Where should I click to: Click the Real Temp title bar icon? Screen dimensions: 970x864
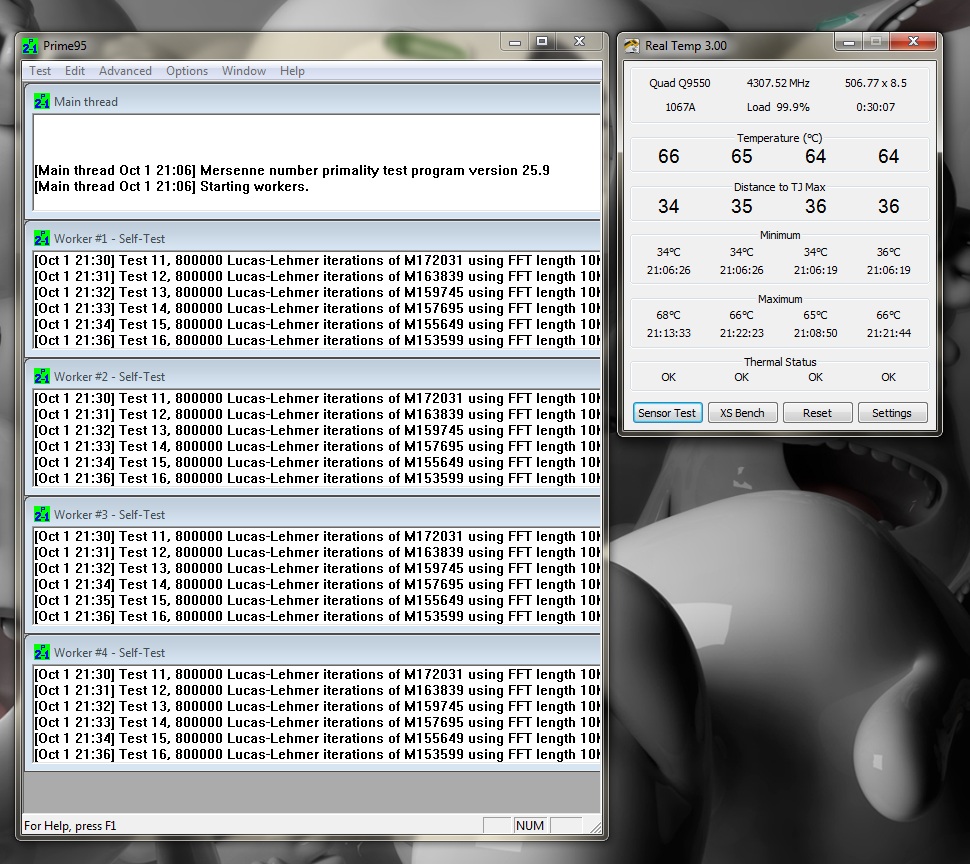[x=632, y=46]
